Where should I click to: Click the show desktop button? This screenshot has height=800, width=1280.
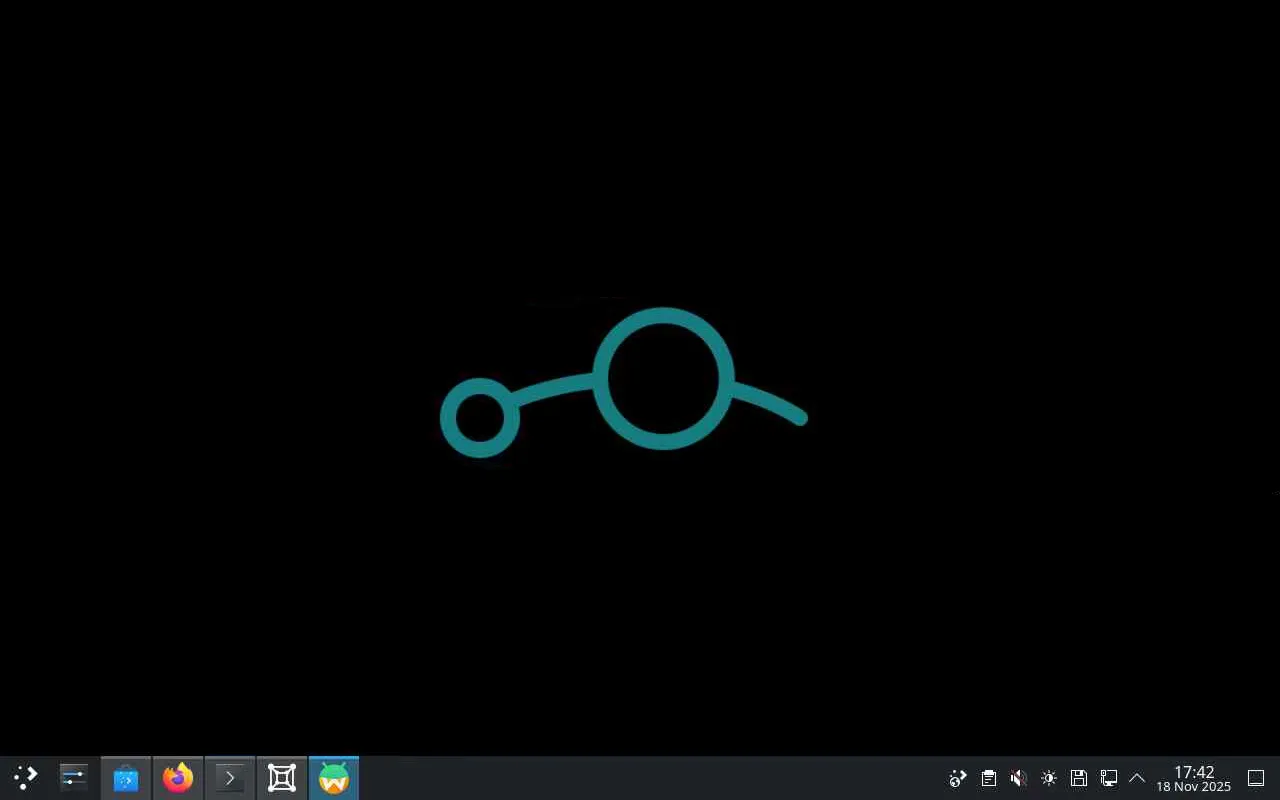click(x=1256, y=778)
